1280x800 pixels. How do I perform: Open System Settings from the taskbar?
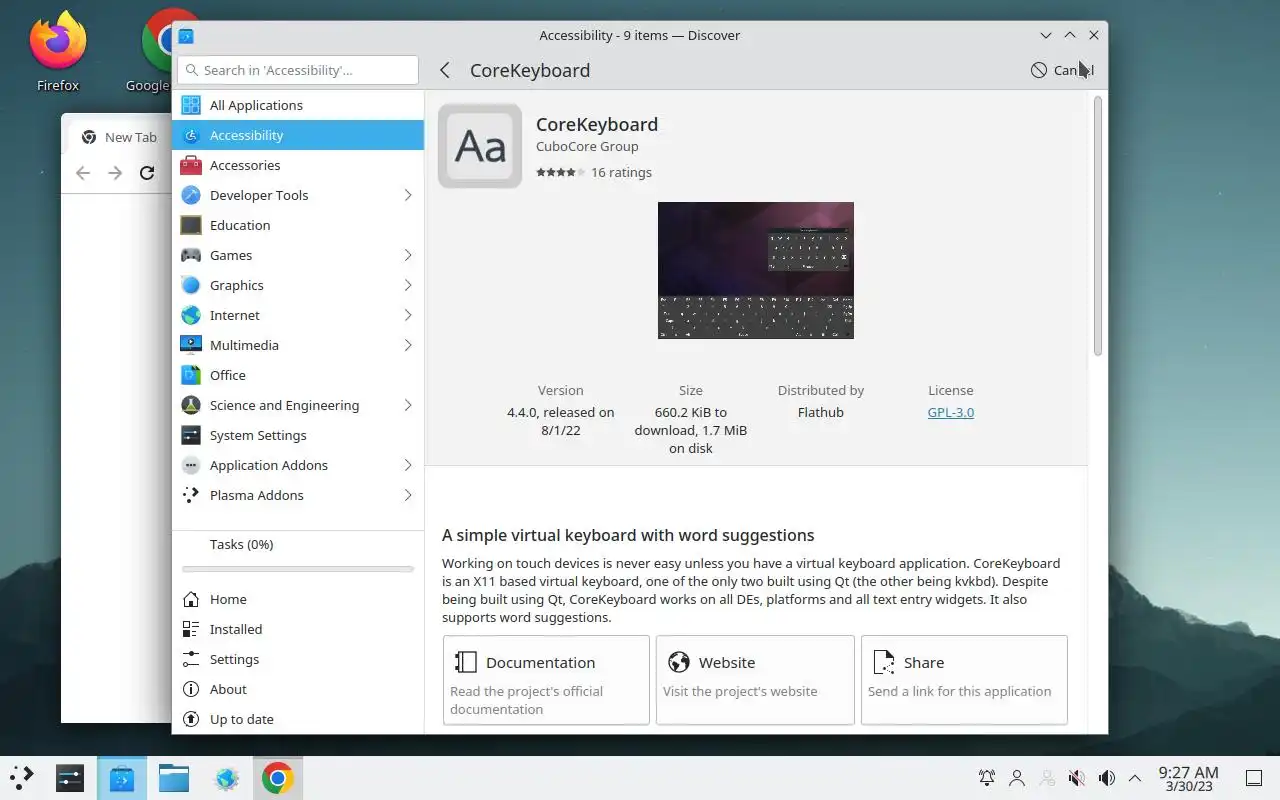[x=70, y=778]
